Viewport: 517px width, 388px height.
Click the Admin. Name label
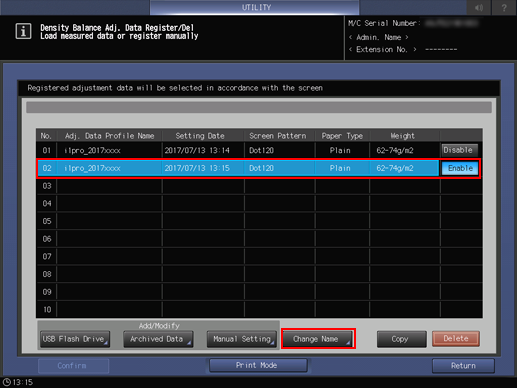pyautogui.click(x=378, y=37)
